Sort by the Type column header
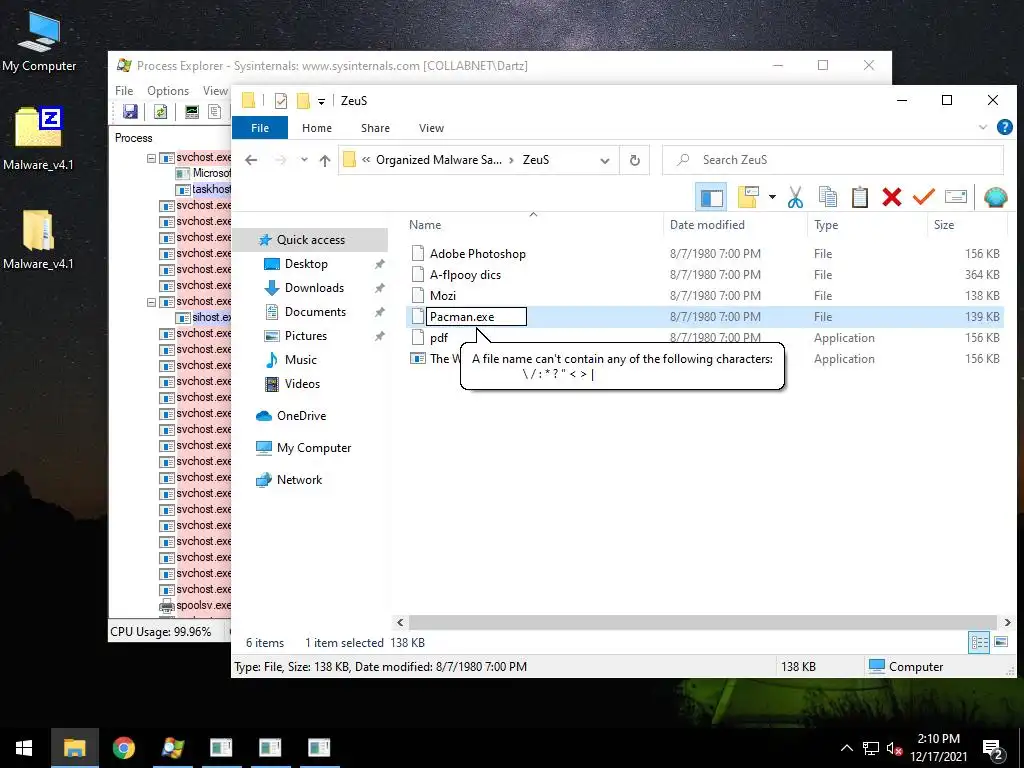The width and height of the screenshot is (1024, 768). pos(825,225)
